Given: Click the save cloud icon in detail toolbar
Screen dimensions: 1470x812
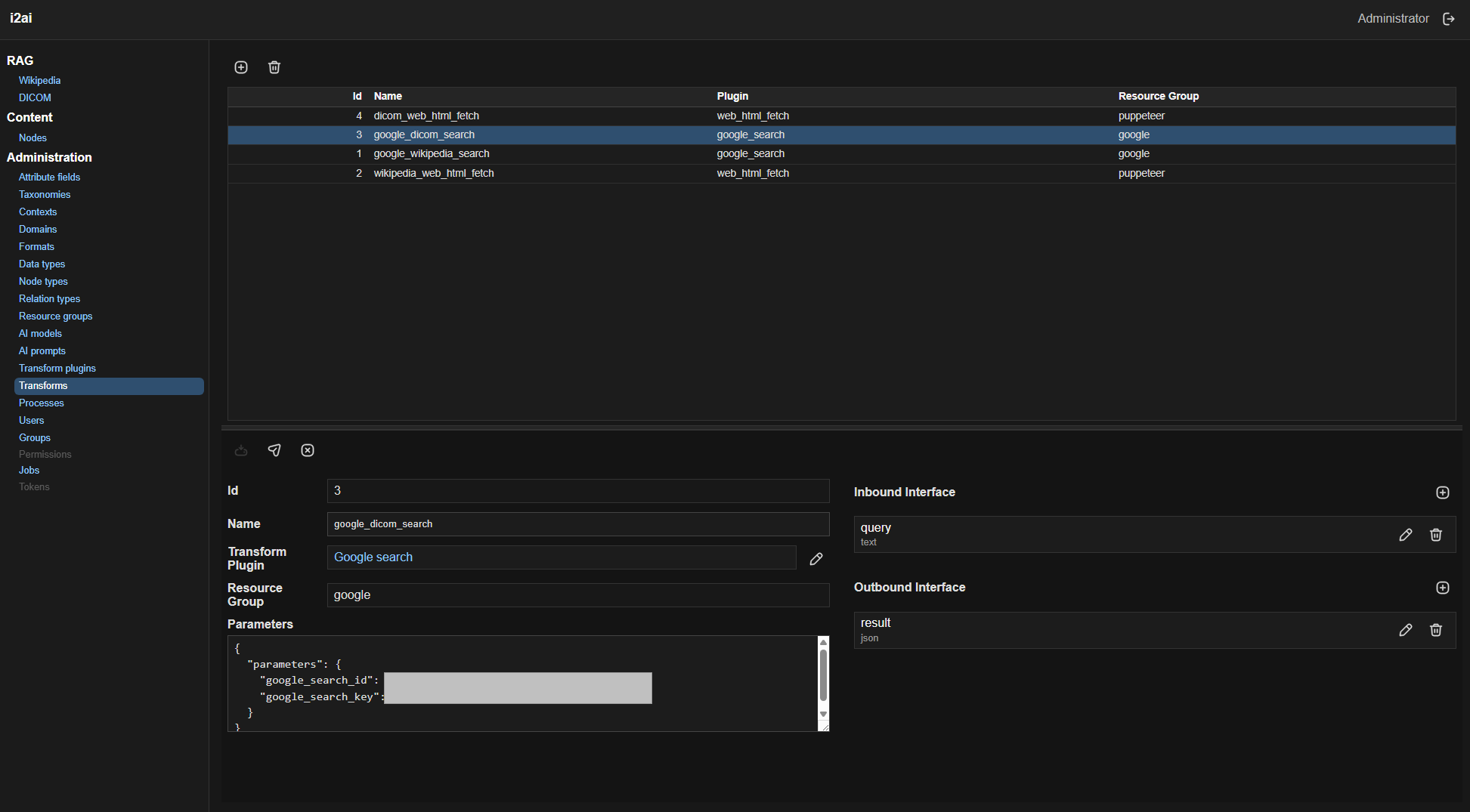Looking at the screenshot, I should 241,450.
